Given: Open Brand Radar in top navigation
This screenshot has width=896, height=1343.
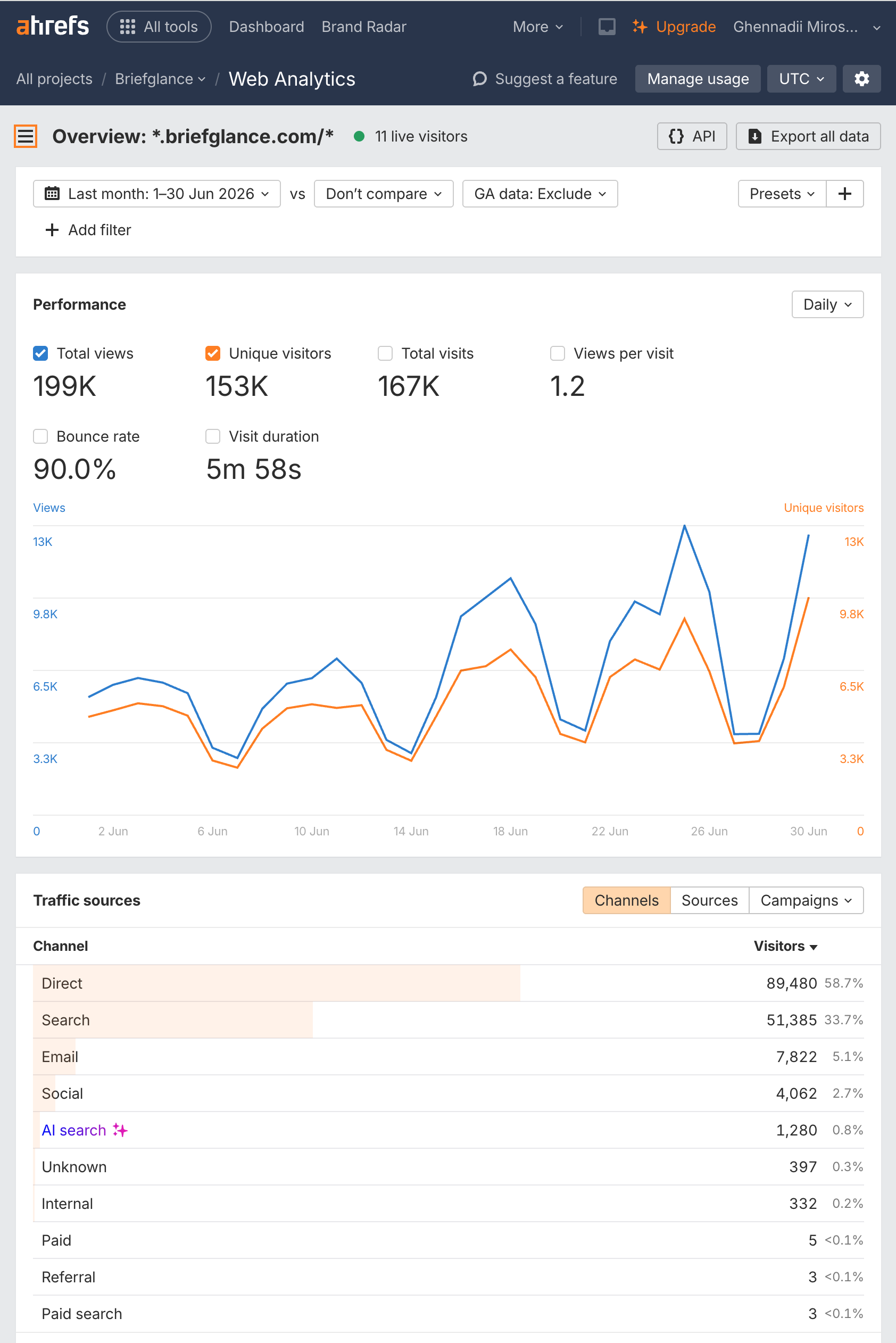Looking at the screenshot, I should [x=364, y=26].
